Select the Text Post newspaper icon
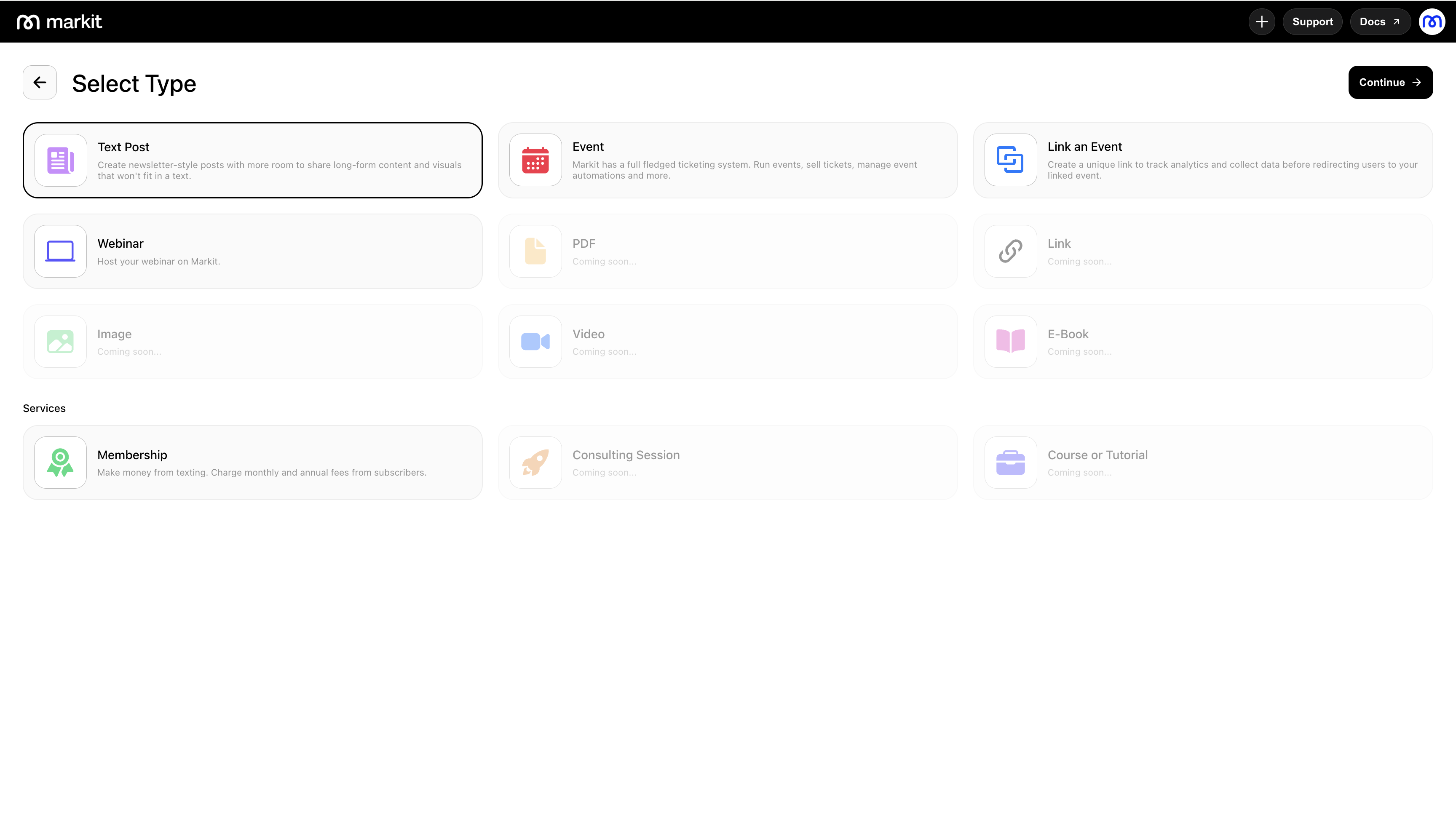The height and width of the screenshot is (840, 1456). point(60,161)
